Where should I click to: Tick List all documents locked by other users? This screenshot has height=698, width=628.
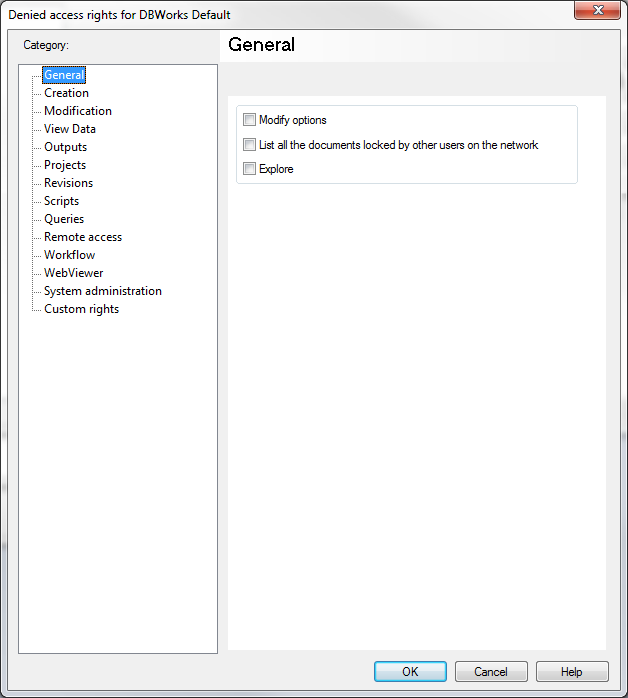(249, 145)
